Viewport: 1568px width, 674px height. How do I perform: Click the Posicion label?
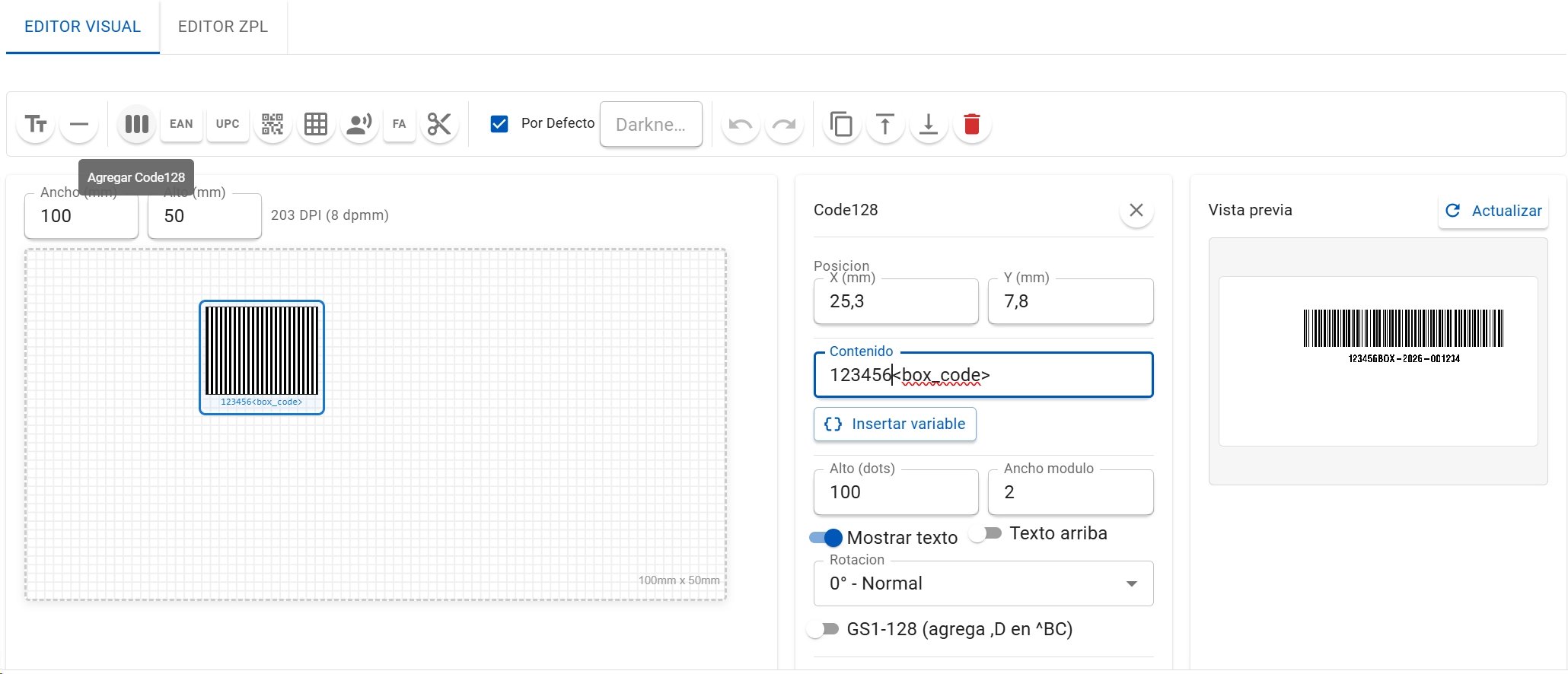[x=841, y=265]
